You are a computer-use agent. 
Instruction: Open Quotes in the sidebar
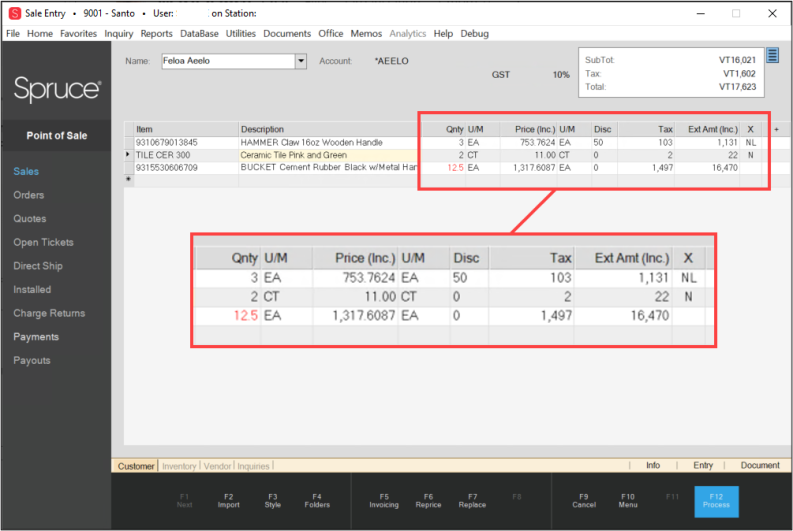(30, 219)
